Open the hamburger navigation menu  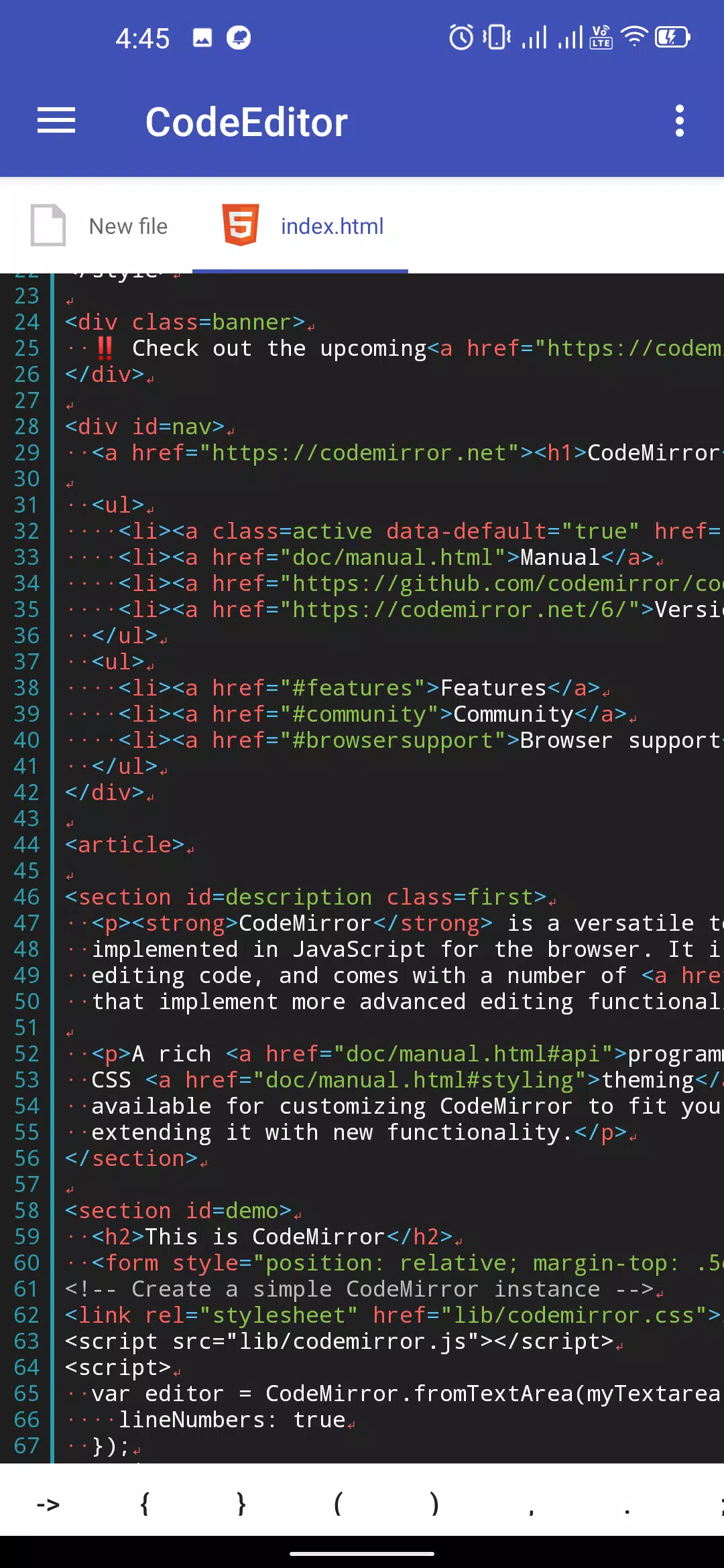pos(56,121)
